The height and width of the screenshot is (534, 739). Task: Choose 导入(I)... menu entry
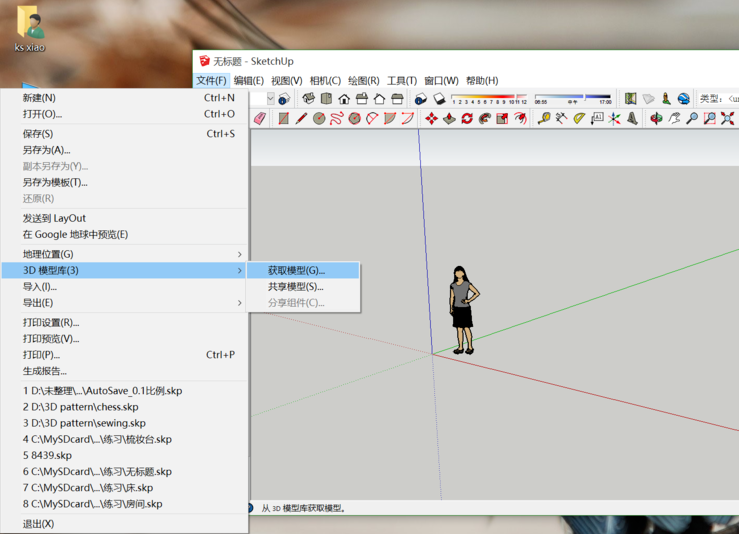pyautogui.click(x=124, y=287)
